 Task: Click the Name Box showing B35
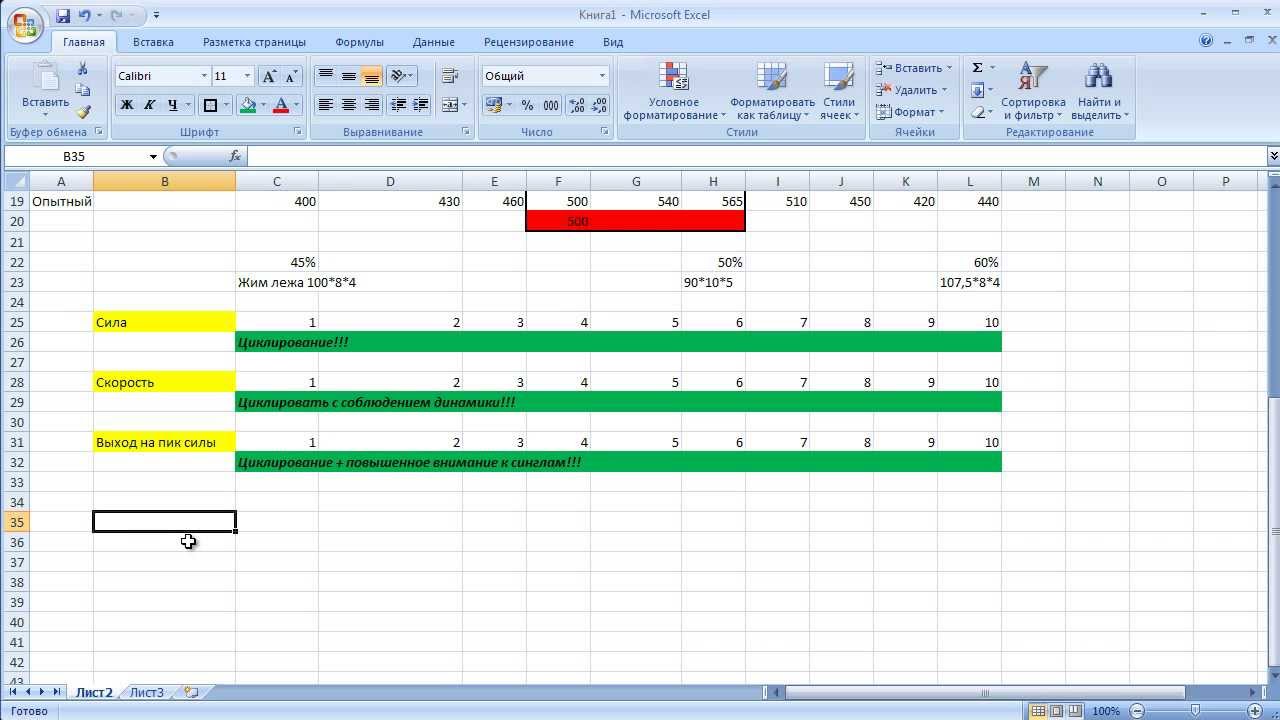[x=82, y=156]
